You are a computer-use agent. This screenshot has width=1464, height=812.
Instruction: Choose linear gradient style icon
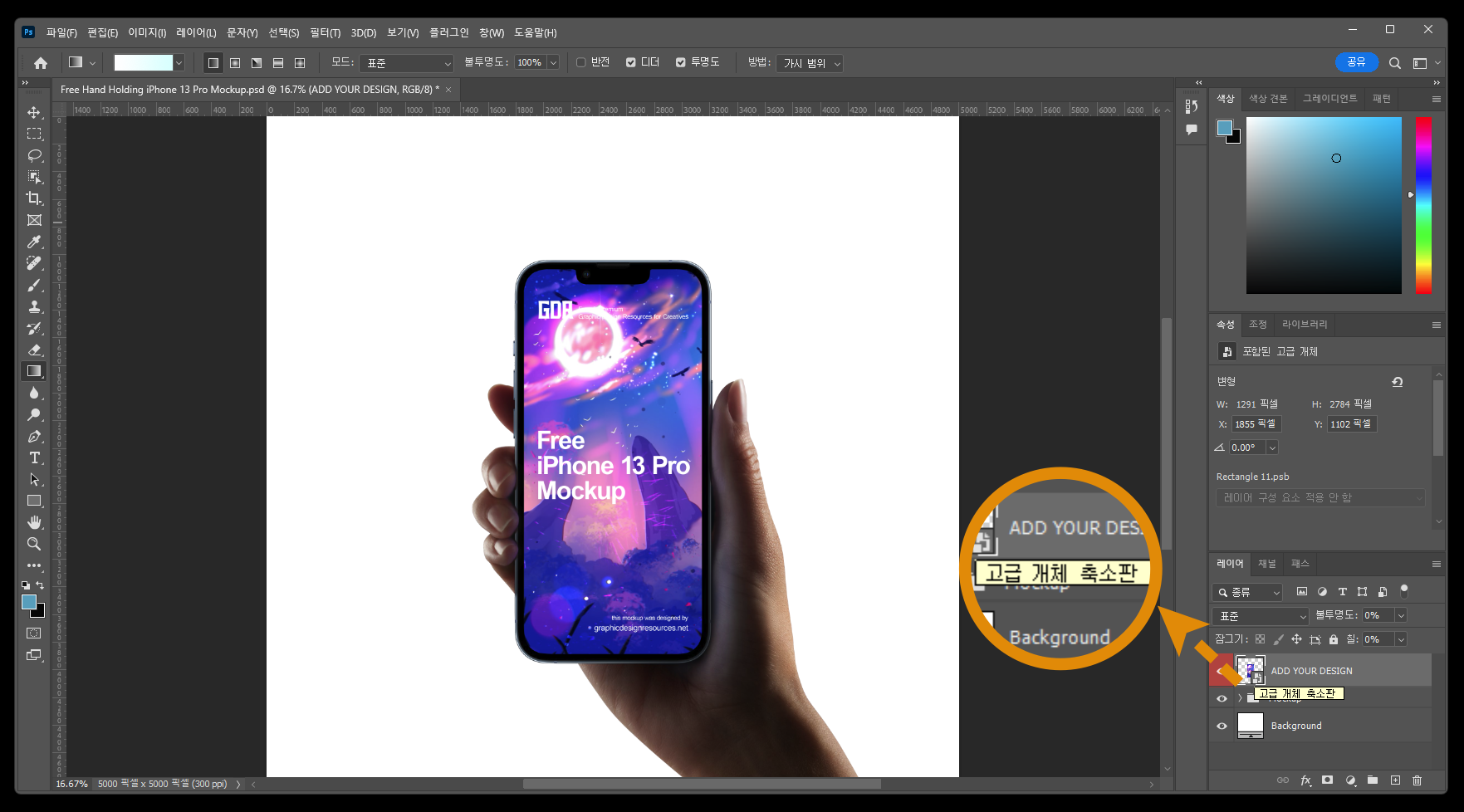pos(213,63)
